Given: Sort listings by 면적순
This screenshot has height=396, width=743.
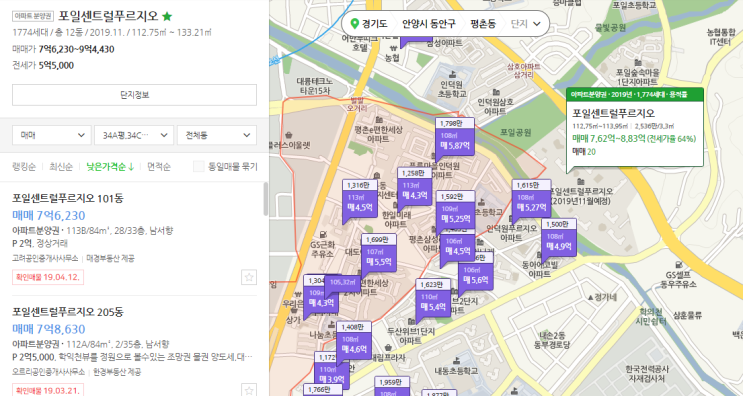Looking at the screenshot, I should coord(159,167).
